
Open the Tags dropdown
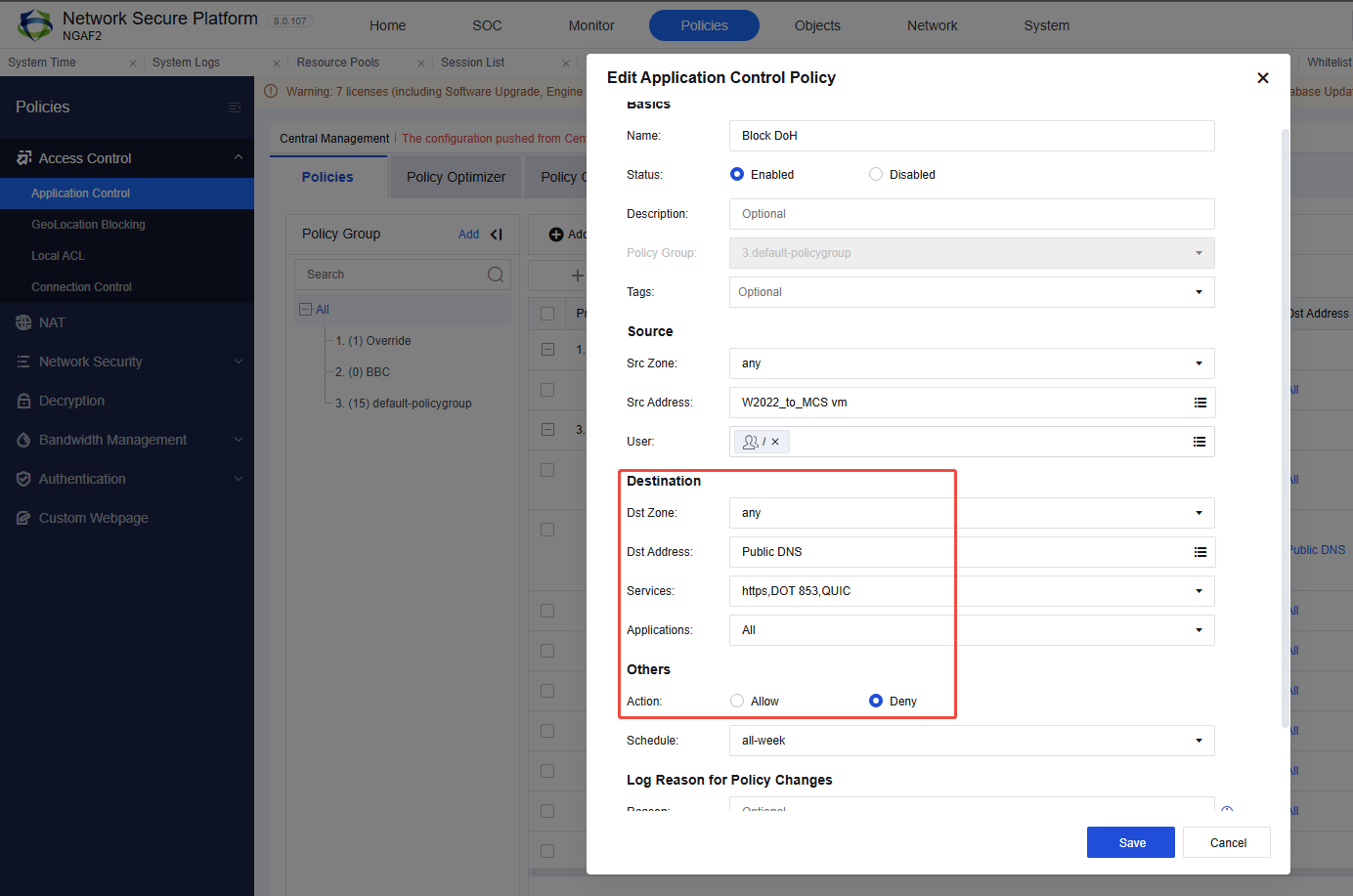point(972,292)
